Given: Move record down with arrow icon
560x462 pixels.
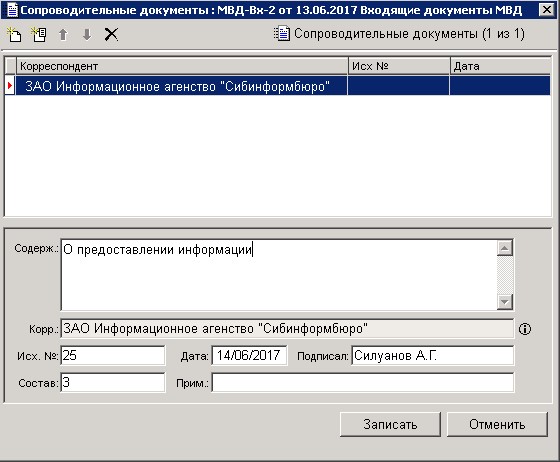Looking at the screenshot, I should click(87, 35).
